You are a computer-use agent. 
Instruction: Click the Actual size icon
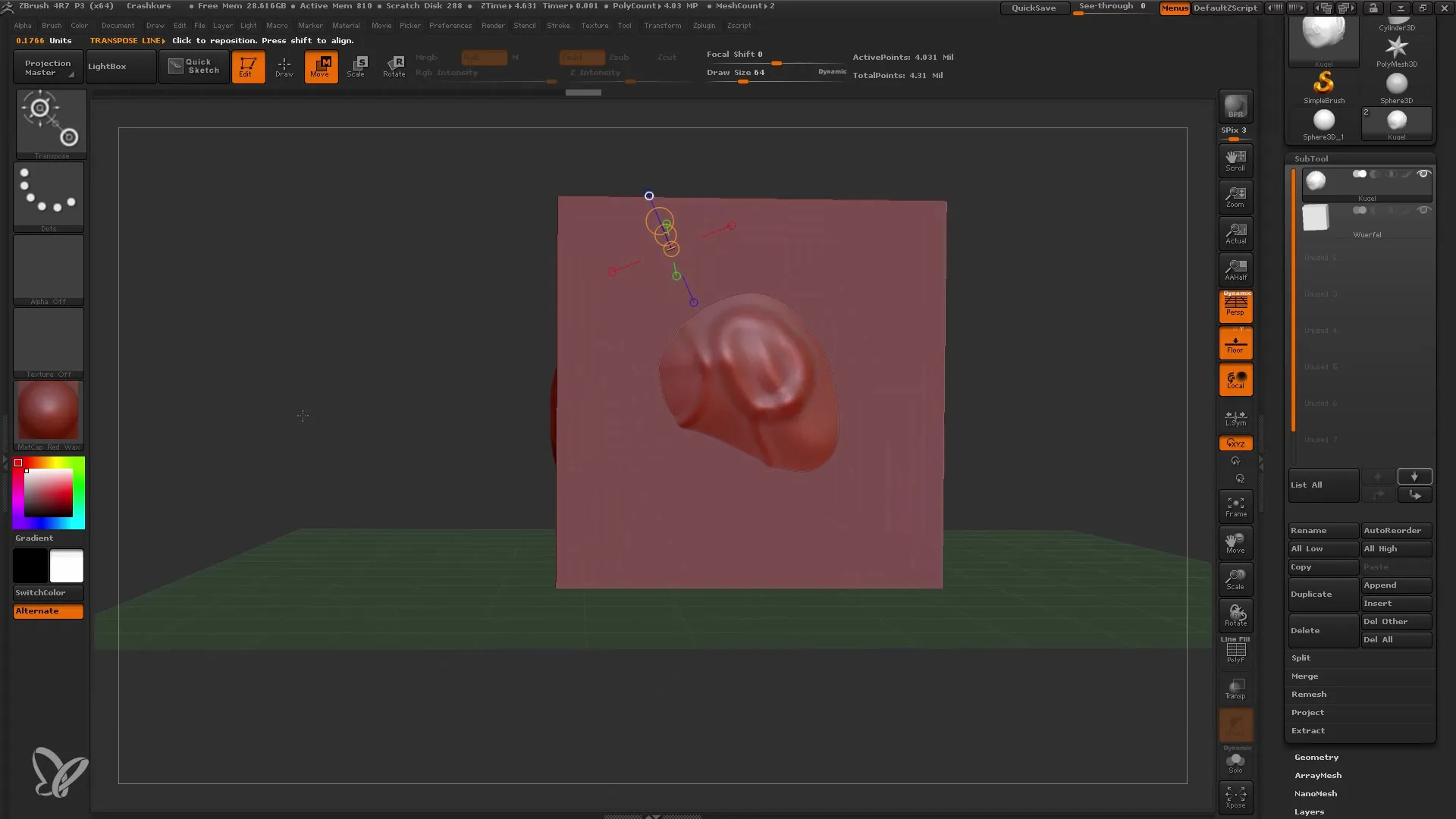pyautogui.click(x=1235, y=233)
